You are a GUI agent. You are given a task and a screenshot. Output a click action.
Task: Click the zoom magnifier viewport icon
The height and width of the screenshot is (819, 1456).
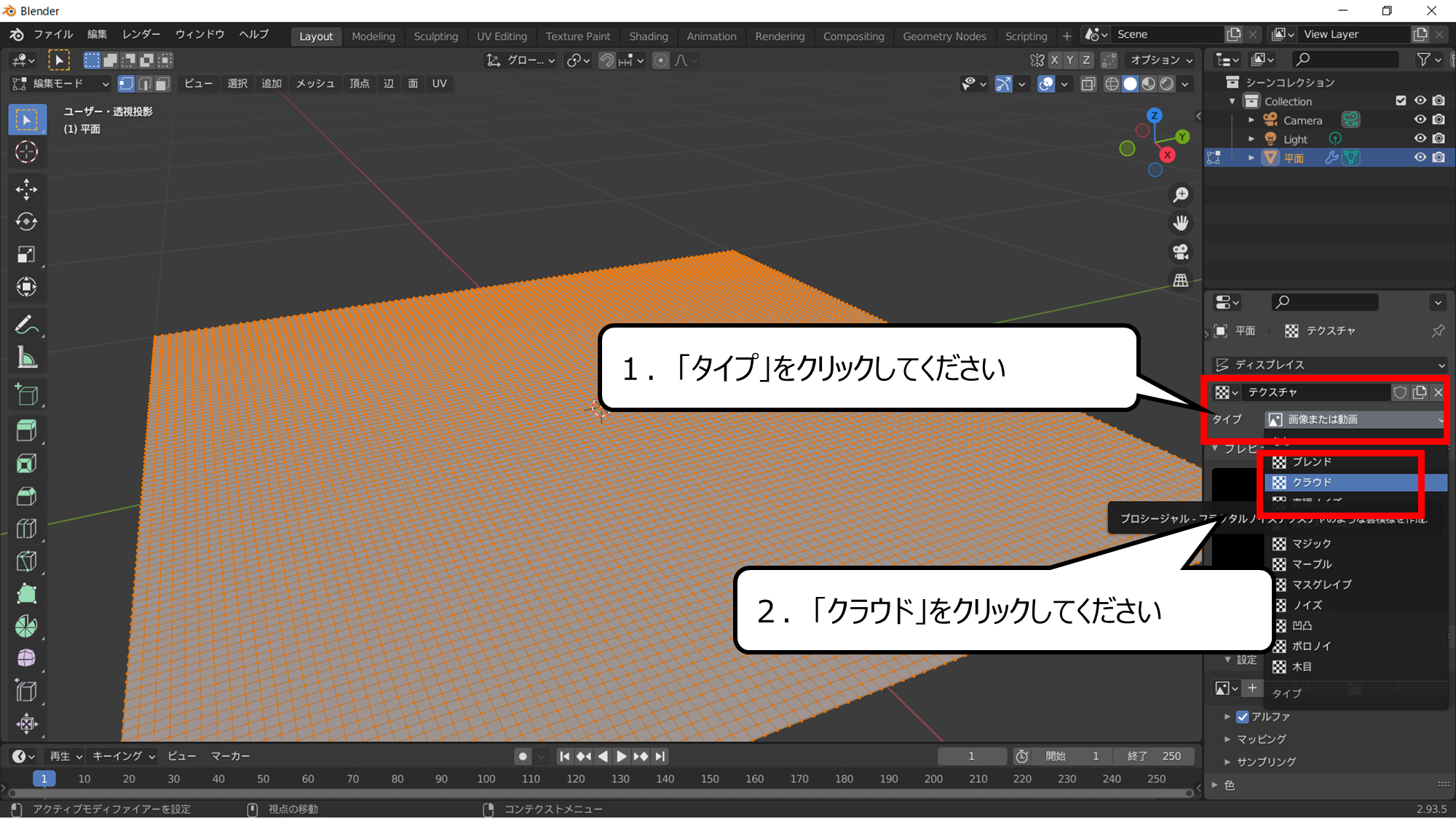point(1181,195)
